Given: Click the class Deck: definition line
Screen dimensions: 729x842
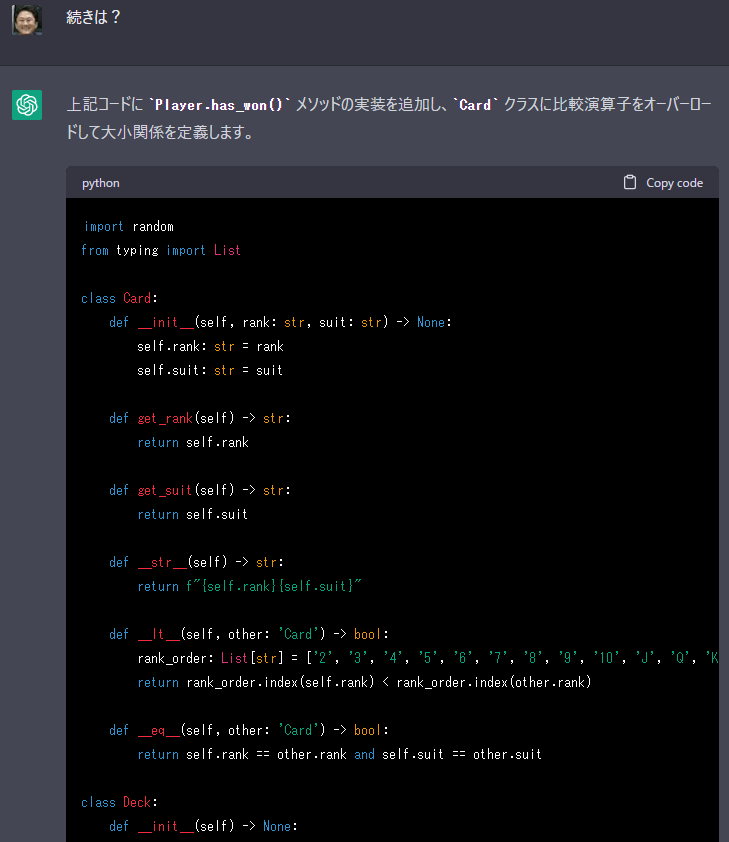Looking at the screenshot, I should 119,802.
